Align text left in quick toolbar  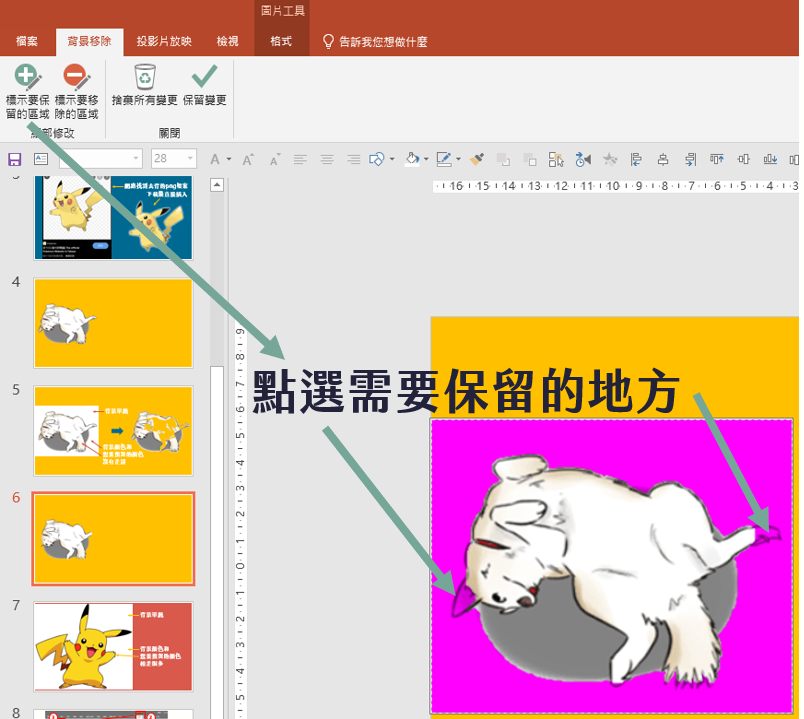(x=300, y=160)
